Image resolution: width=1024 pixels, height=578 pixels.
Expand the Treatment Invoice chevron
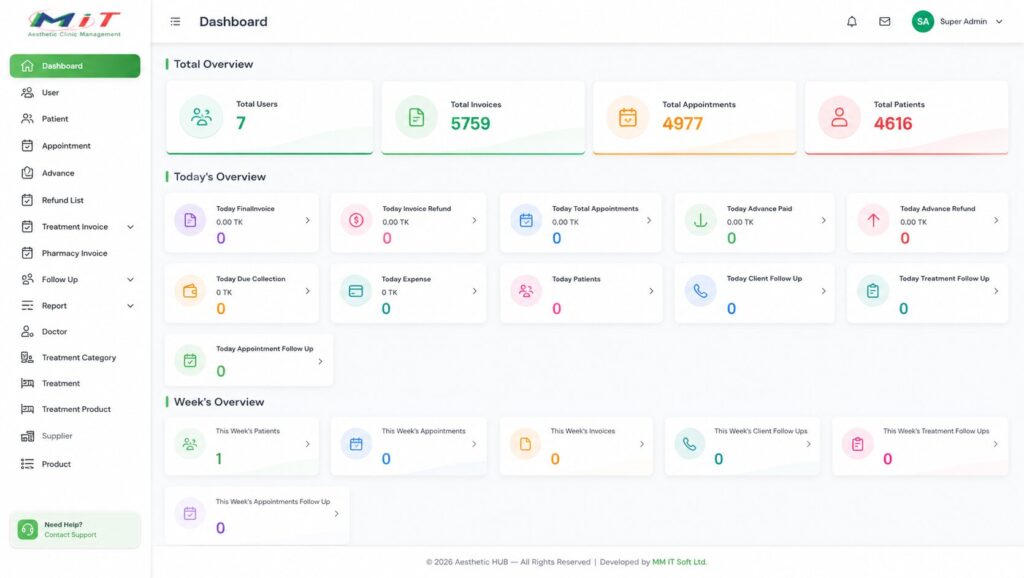[131, 227]
